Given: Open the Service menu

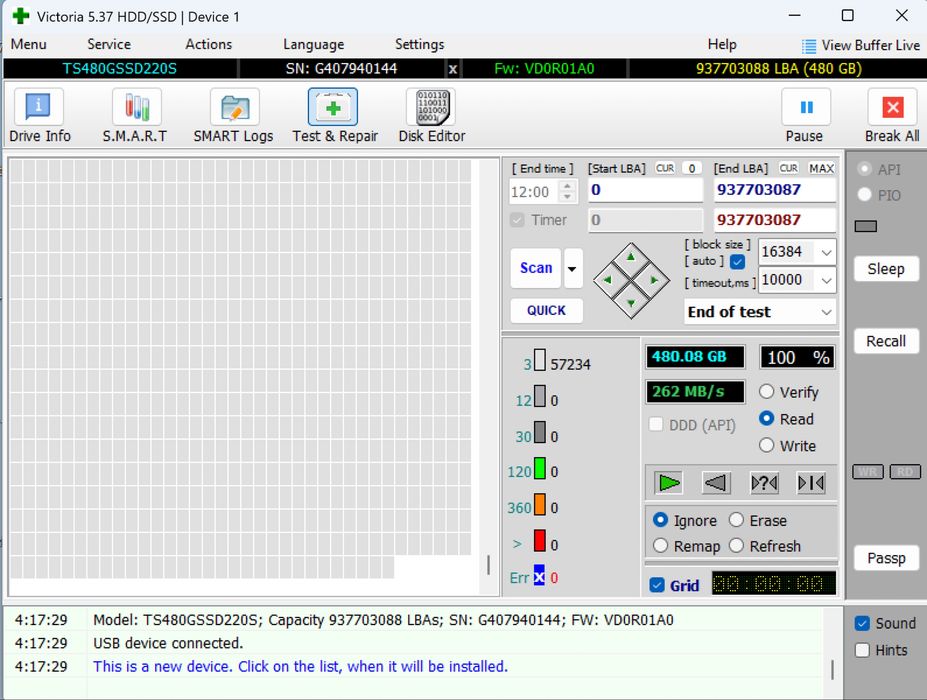Looking at the screenshot, I should (109, 44).
